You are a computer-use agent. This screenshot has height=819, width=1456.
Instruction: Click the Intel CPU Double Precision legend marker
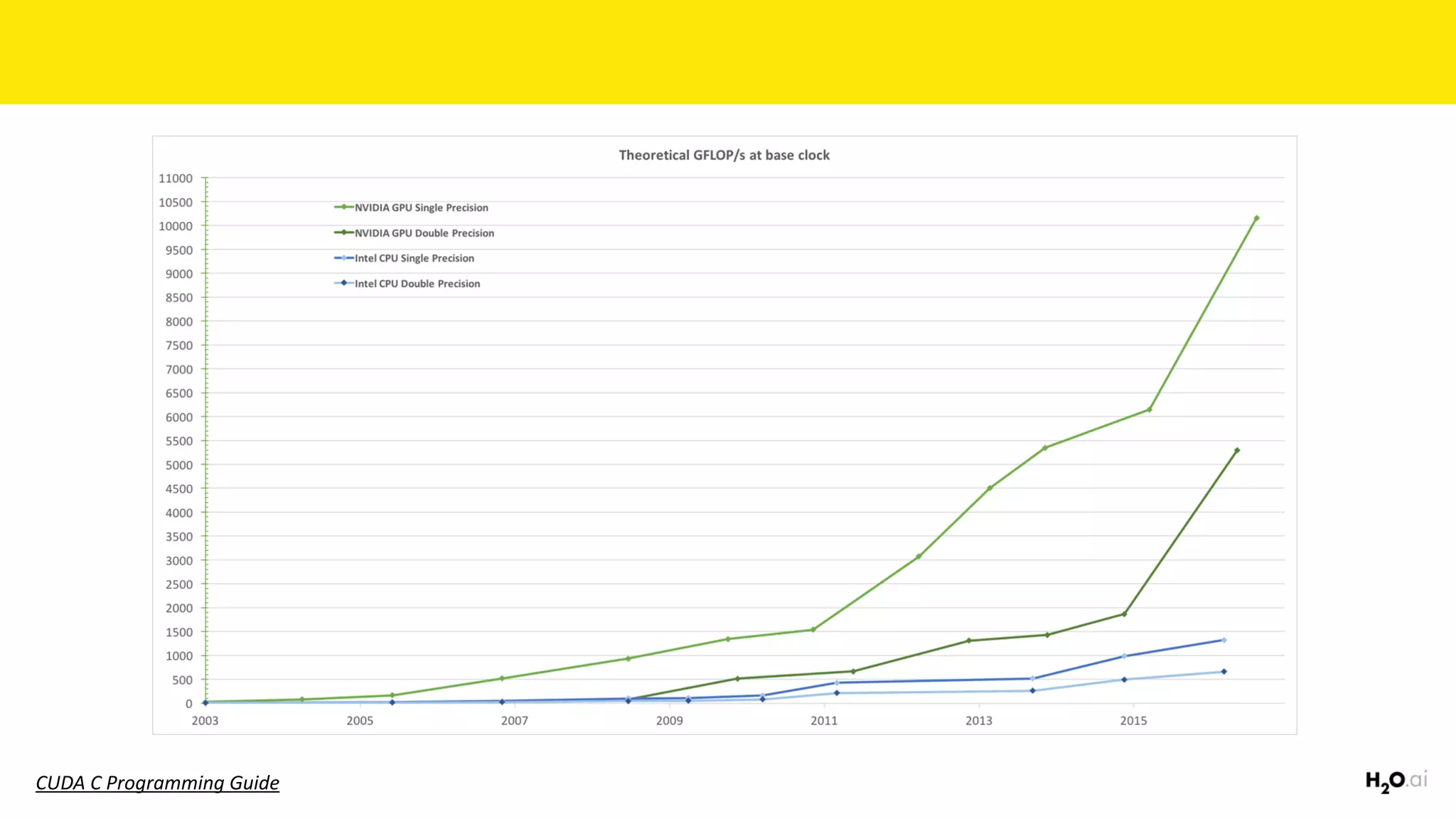[x=343, y=283]
